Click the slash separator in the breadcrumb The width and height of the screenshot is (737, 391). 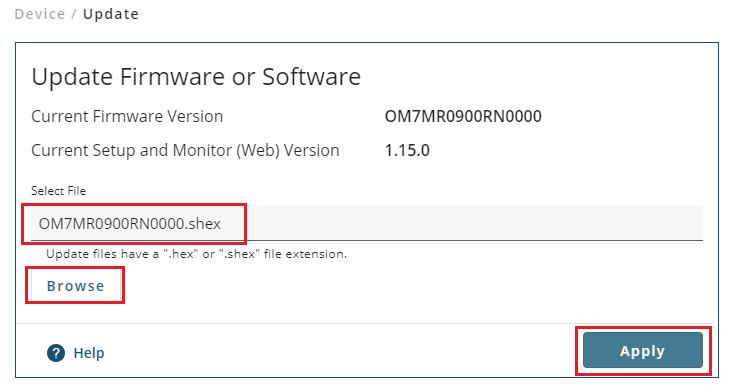pyautogui.click(x=74, y=14)
